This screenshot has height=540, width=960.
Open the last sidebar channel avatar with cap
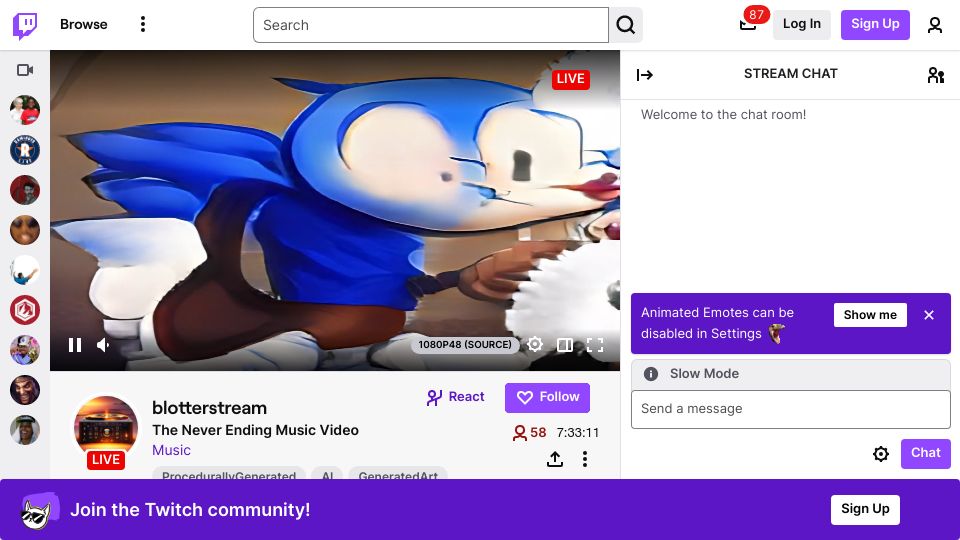(x=25, y=430)
